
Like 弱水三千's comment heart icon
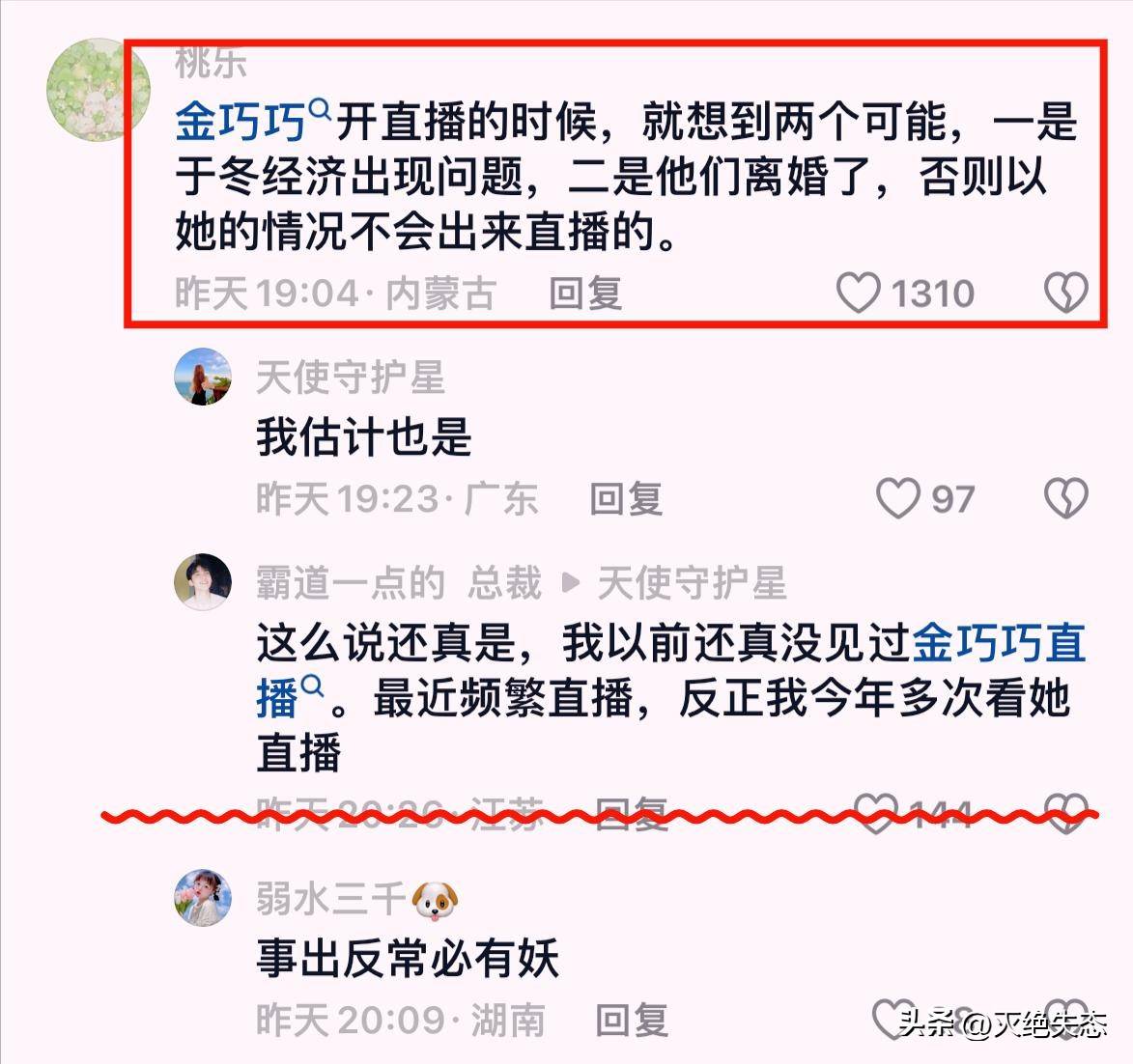coord(893,1019)
